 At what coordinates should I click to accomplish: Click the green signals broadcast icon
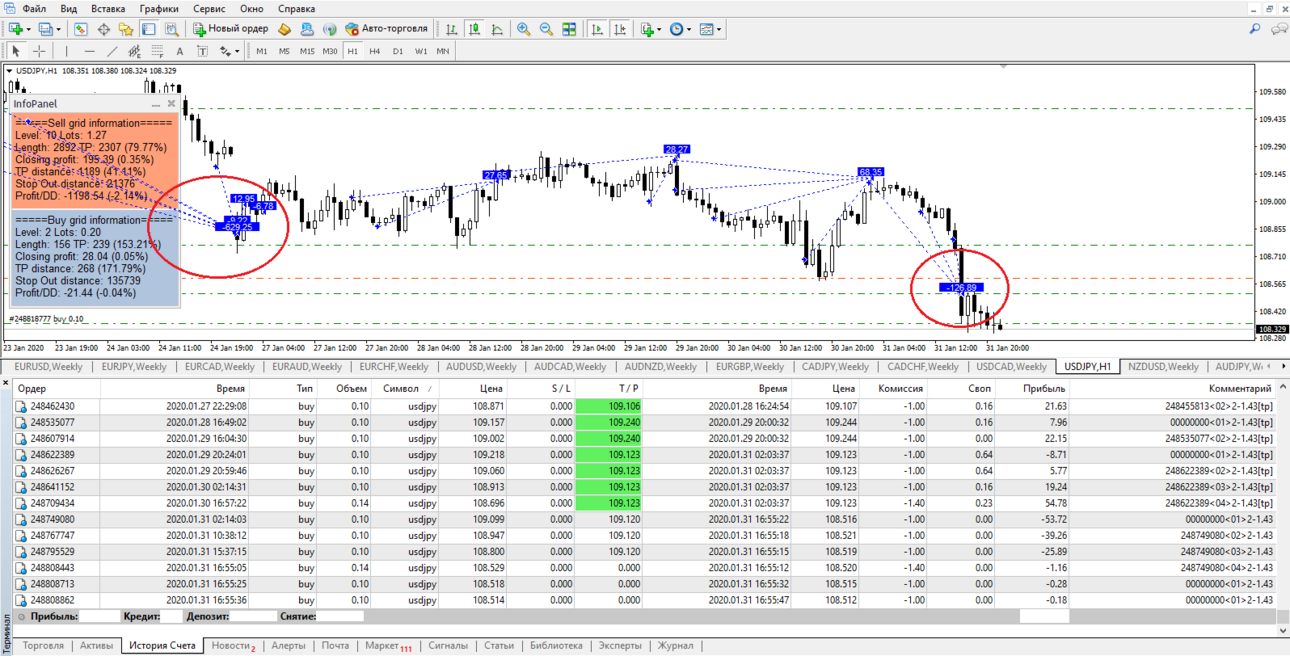(329, 29)
